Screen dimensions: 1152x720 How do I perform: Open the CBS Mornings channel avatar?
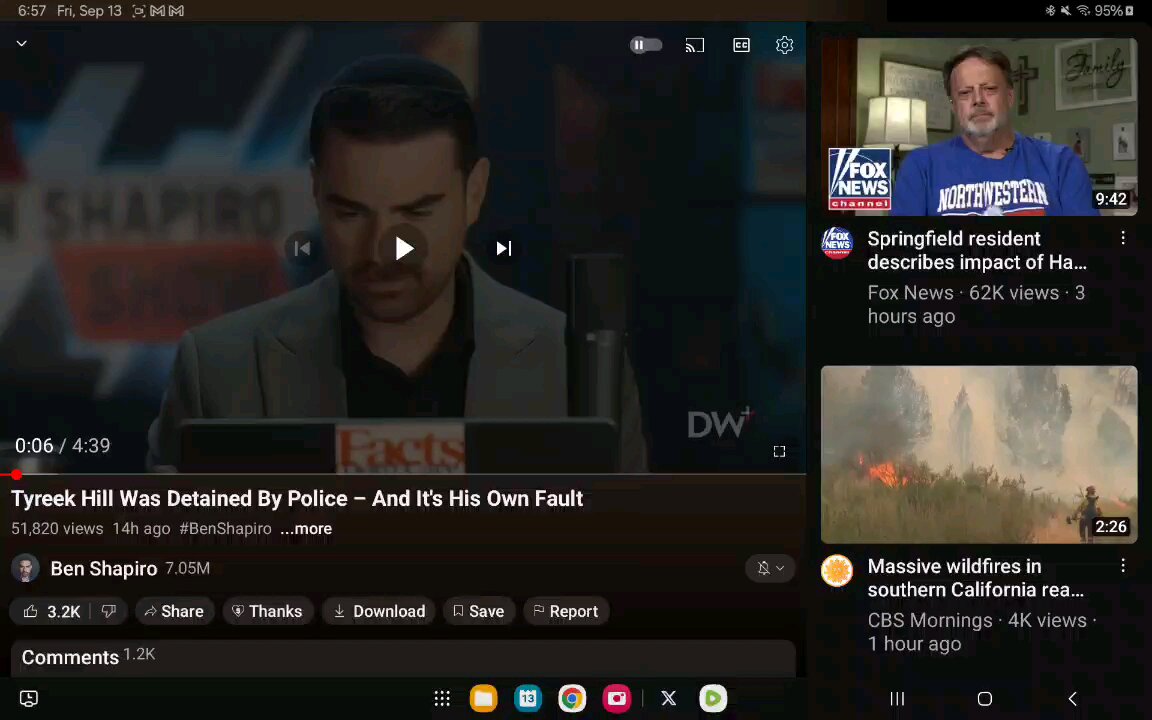pyautogui.click(x=837, y=571)
